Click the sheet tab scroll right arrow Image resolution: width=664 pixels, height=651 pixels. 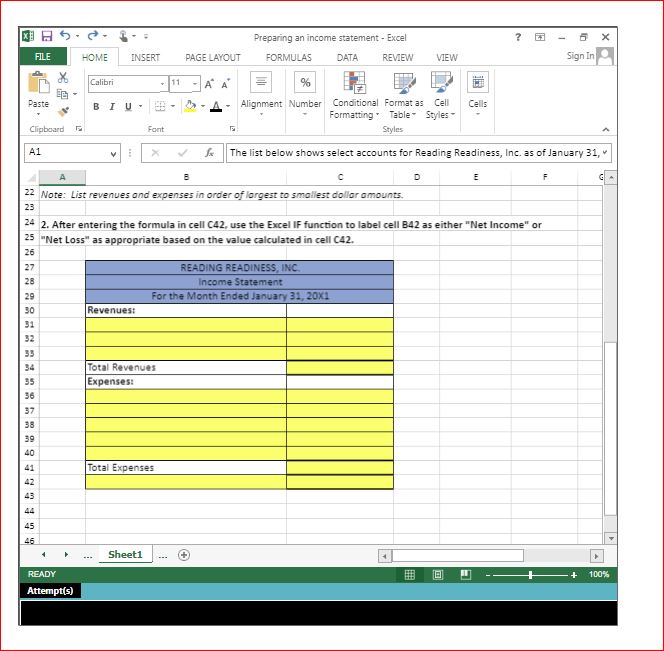[x=66, y=554]
